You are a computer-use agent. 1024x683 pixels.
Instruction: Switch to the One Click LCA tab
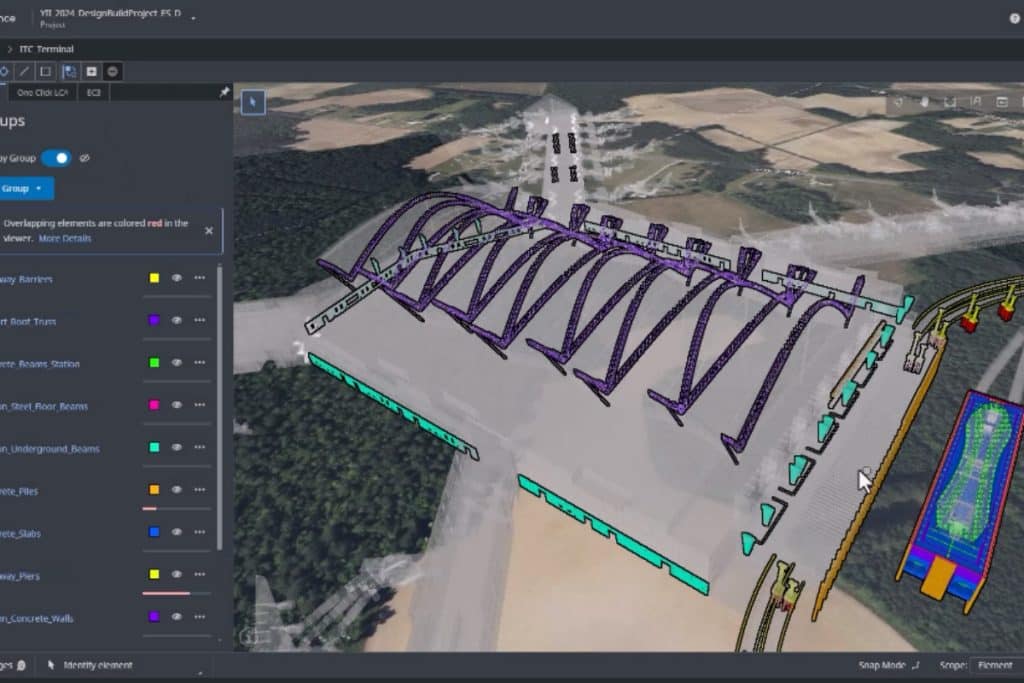point(42,93)
